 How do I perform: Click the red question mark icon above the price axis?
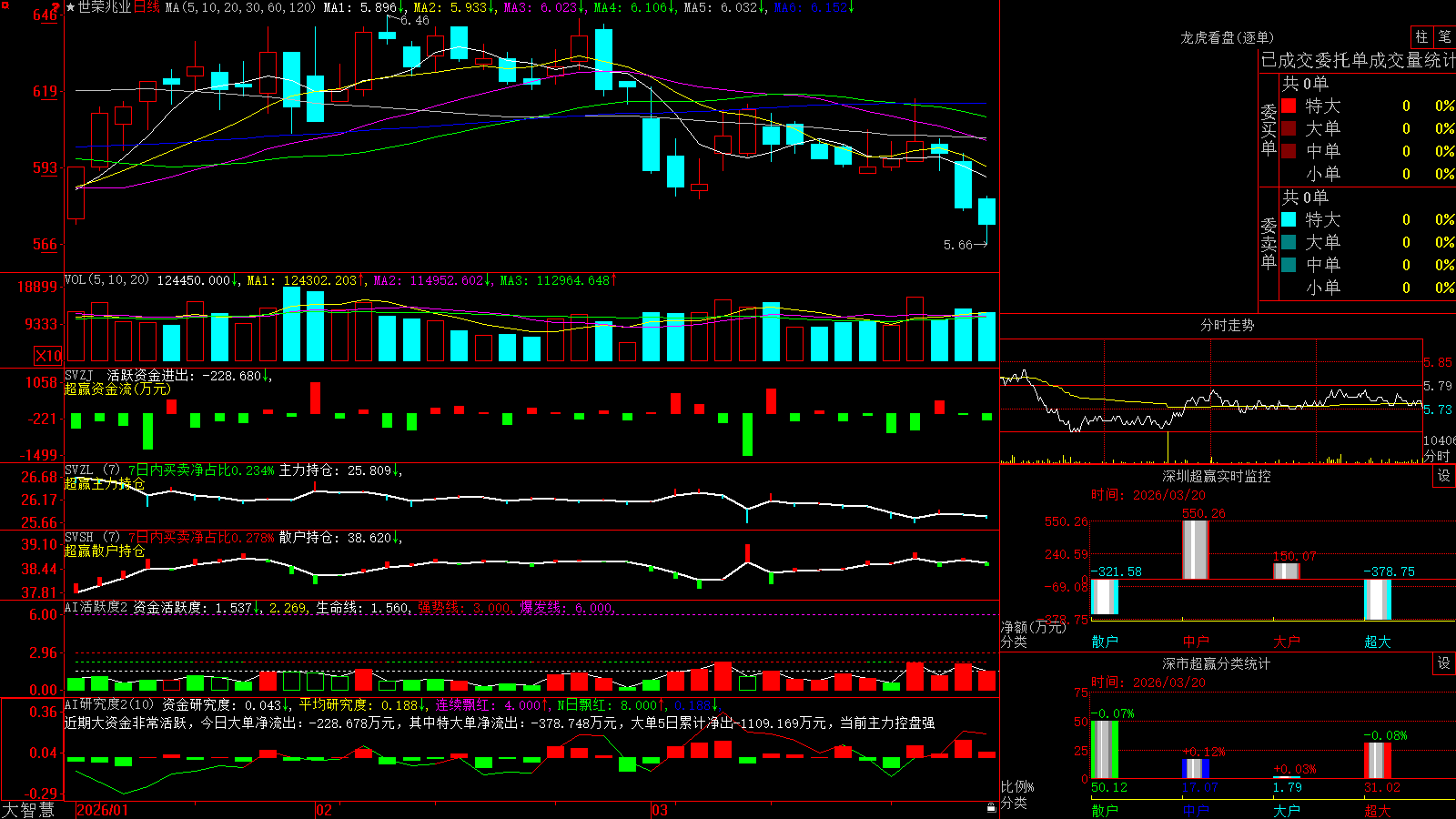pyautogui.click(x=56, y=7)
